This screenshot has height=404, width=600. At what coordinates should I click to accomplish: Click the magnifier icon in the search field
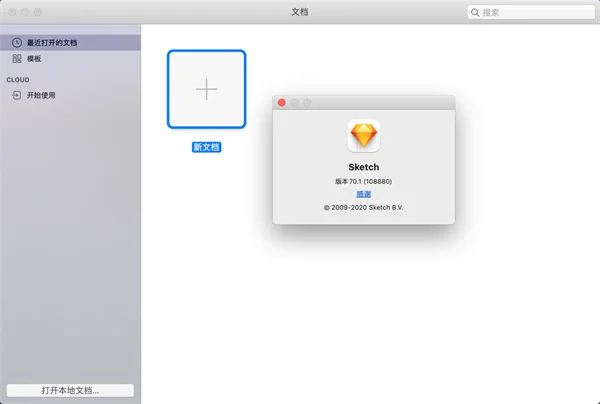point(475,13)
